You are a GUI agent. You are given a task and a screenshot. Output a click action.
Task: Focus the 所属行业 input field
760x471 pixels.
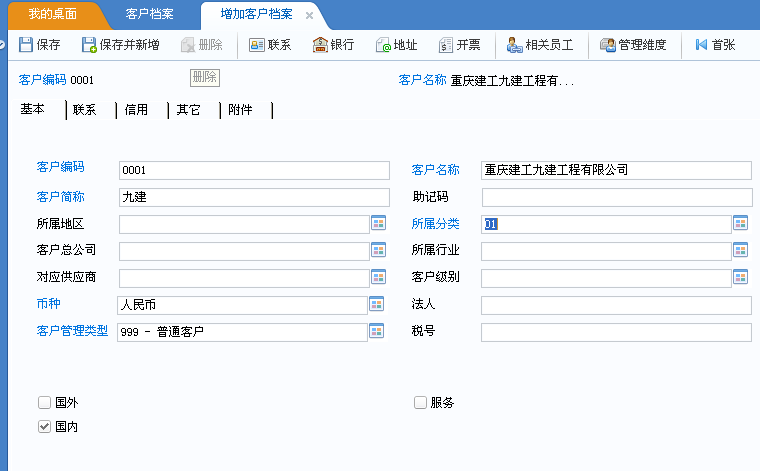pyautogui.click(x=606, y=251)
